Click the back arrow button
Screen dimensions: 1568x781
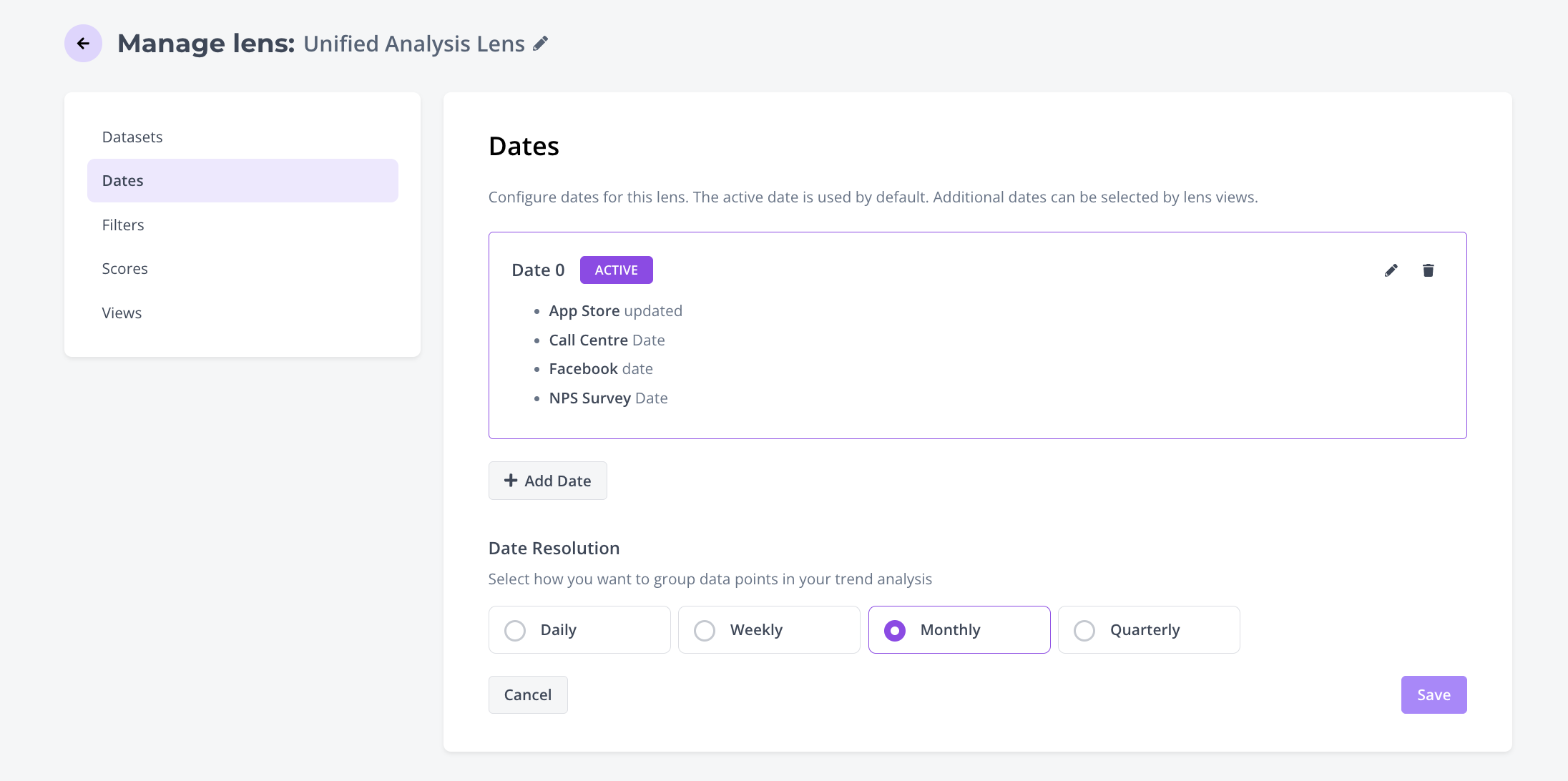click(83, 44)
